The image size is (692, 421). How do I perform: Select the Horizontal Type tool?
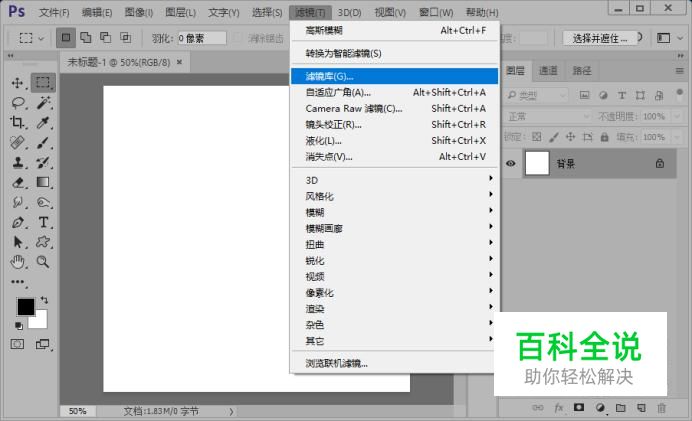[x=43, y=222]
